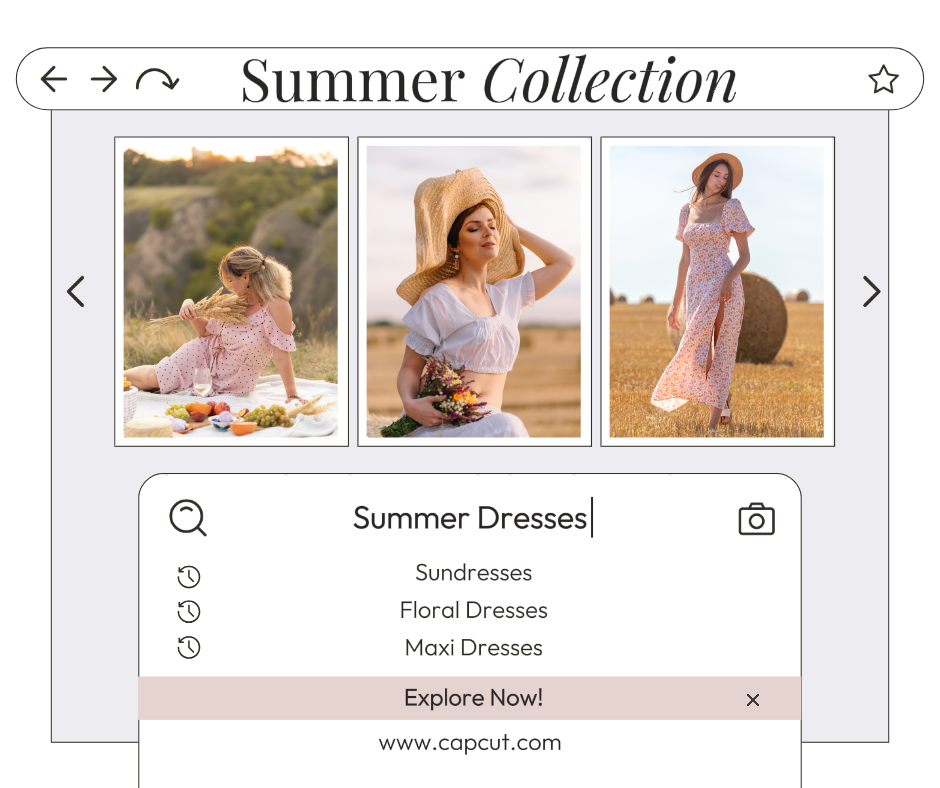Pick the Maxi Dresses suggestion
Image resolution: width=940 pixels, height=788 pixels.
click(473, 647)
